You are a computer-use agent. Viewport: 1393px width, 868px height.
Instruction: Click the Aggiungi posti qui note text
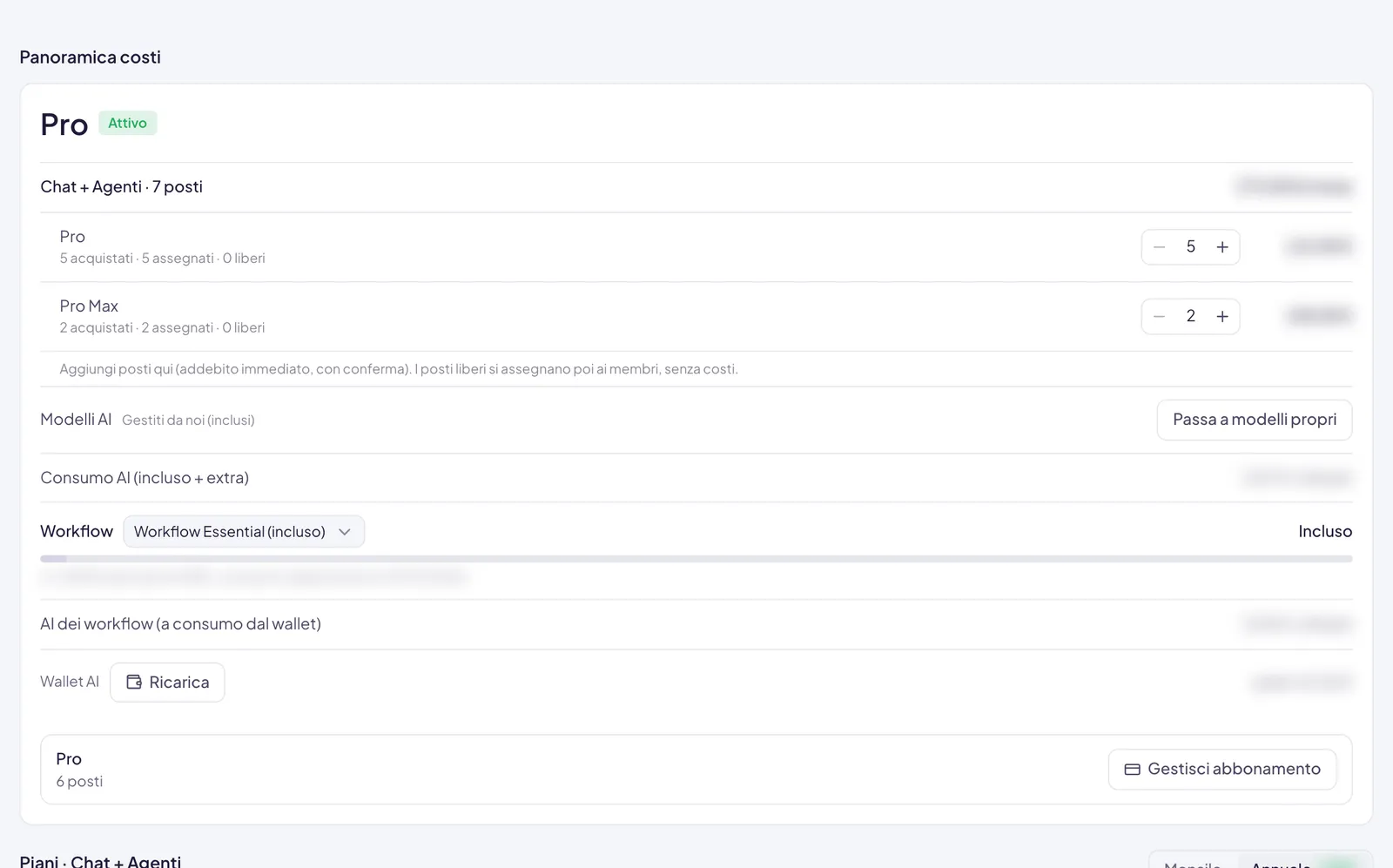coord(399,369)
